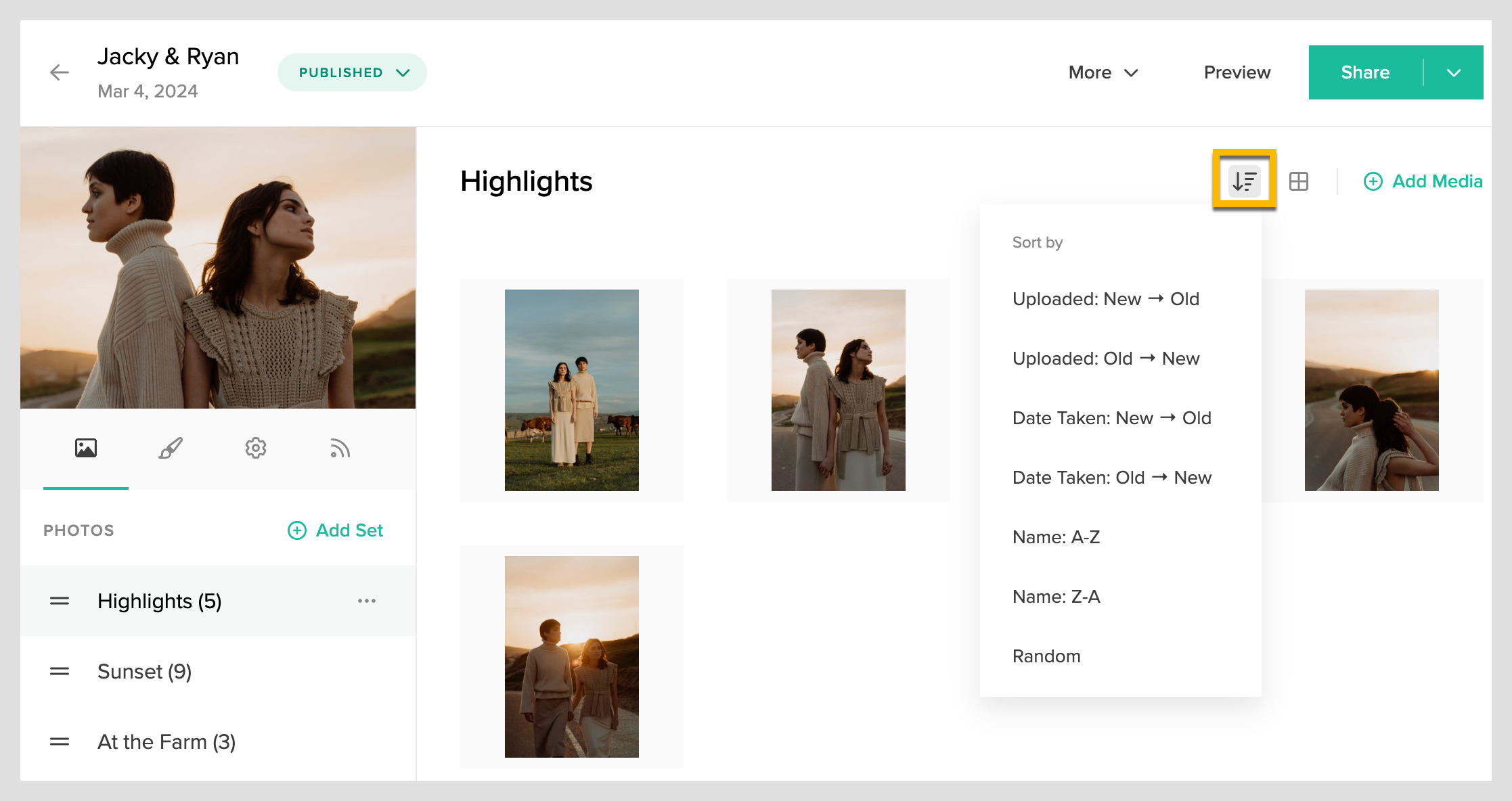Sort by Name: A-Z
The width and height of the screenshot is (1512, 801).
(1121, 537)
